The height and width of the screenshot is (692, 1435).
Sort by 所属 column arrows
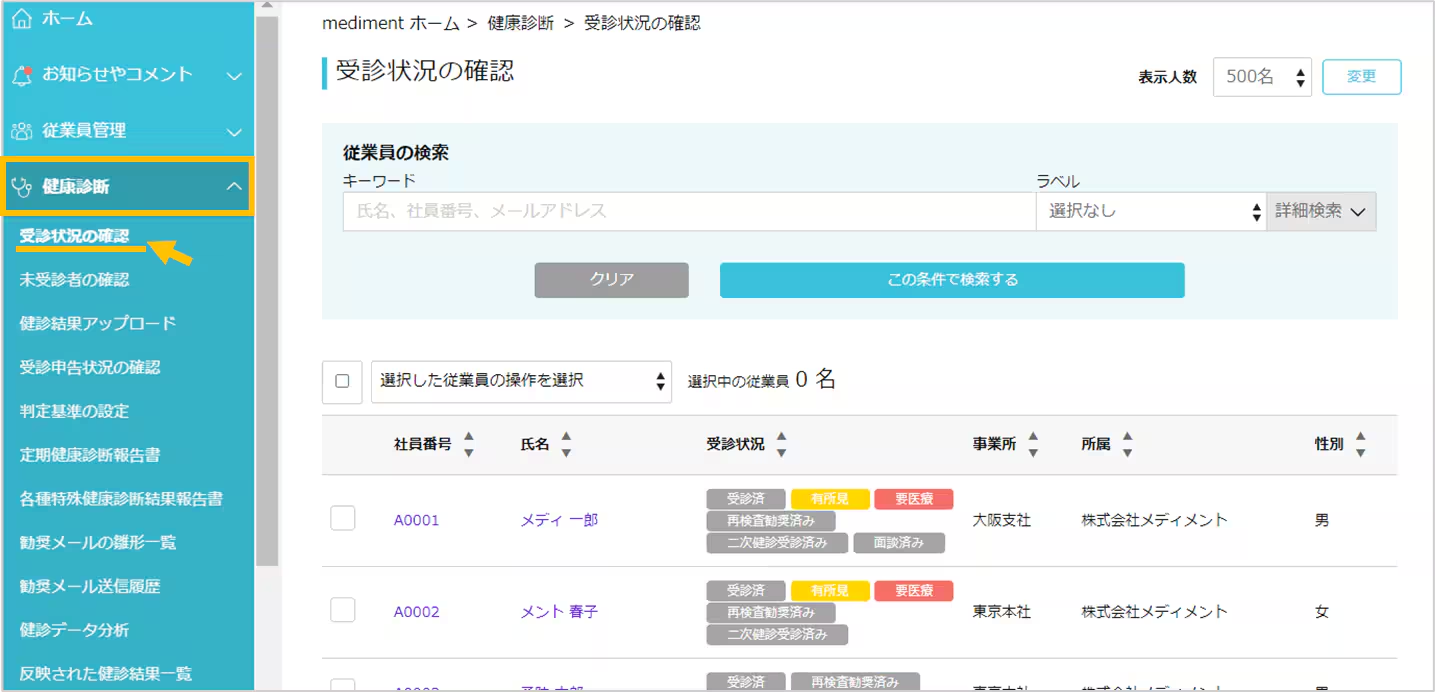coord(1127,445)
